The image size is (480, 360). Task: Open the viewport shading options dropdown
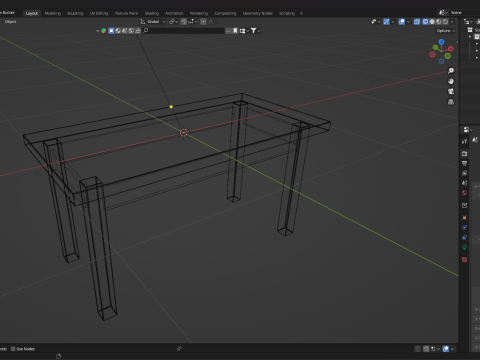tap(452, 22)
